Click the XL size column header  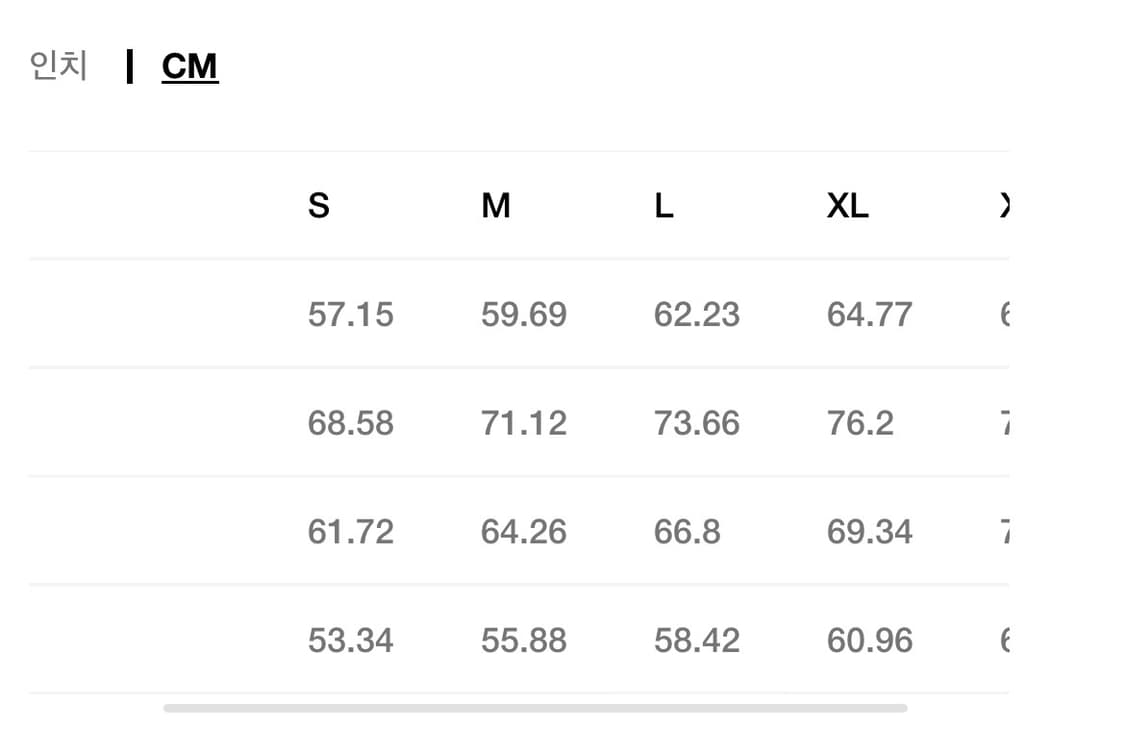tap(847, 206)
